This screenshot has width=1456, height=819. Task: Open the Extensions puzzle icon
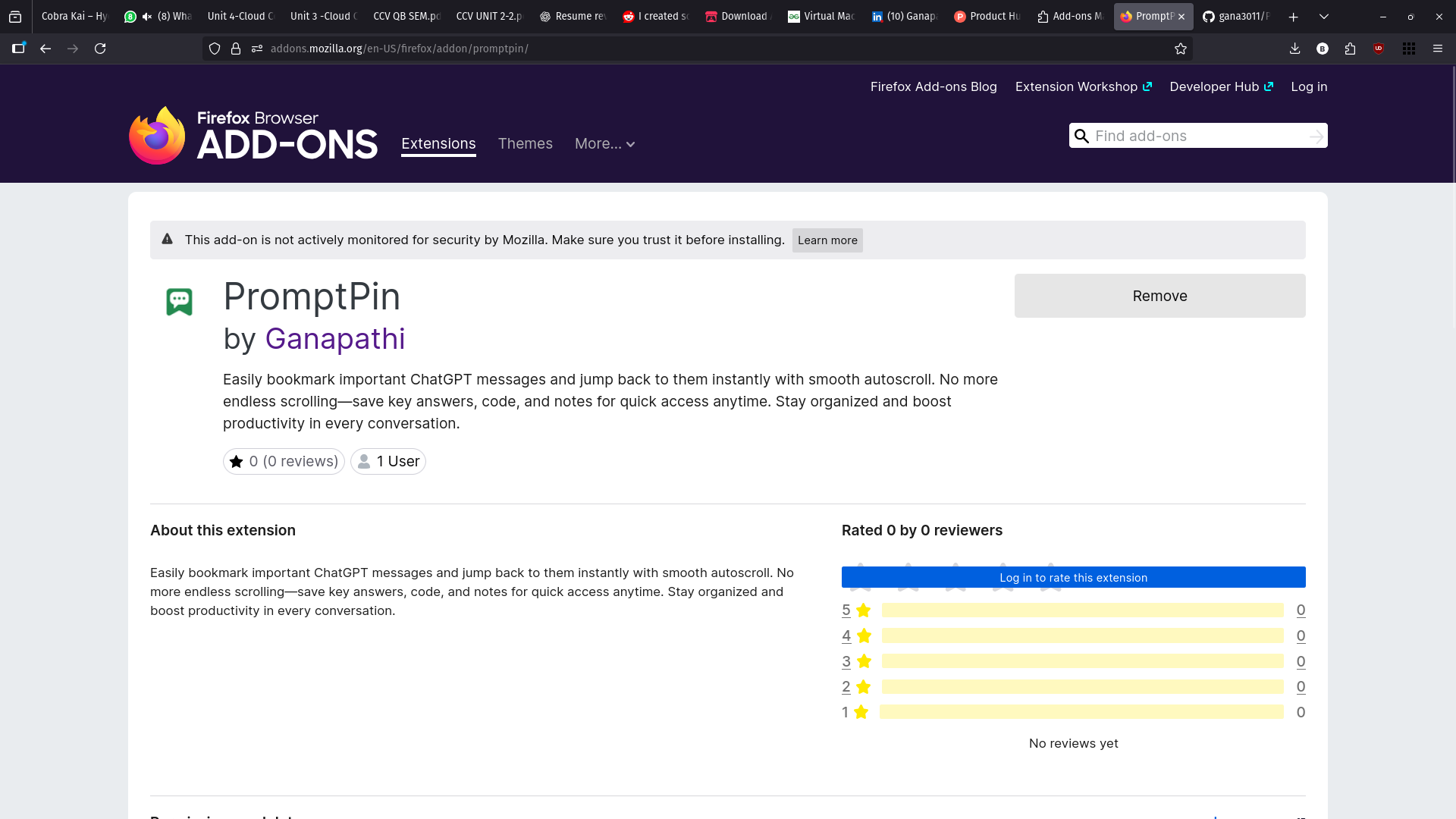pyautogui.click(x=1350, y=49)
